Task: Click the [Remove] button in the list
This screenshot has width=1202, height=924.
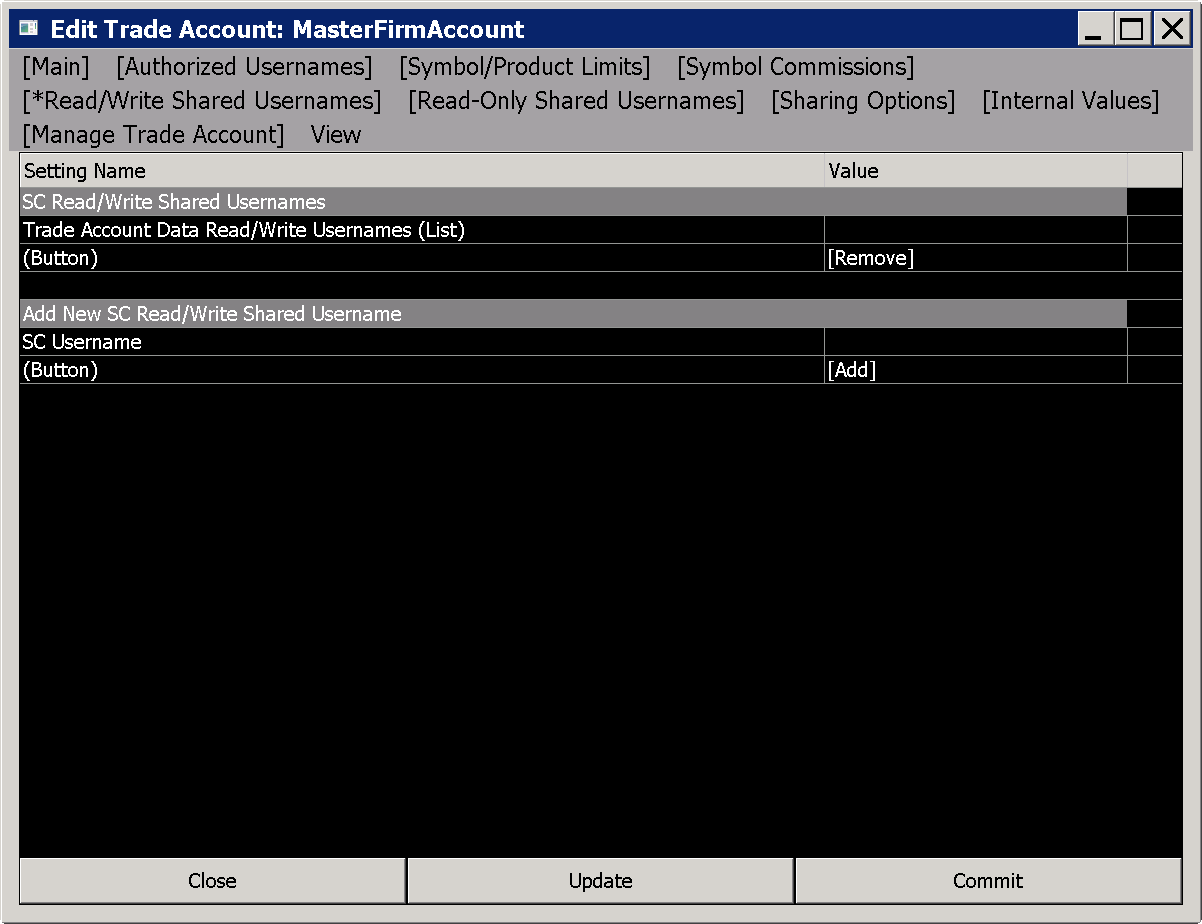Action: [871, 258]
